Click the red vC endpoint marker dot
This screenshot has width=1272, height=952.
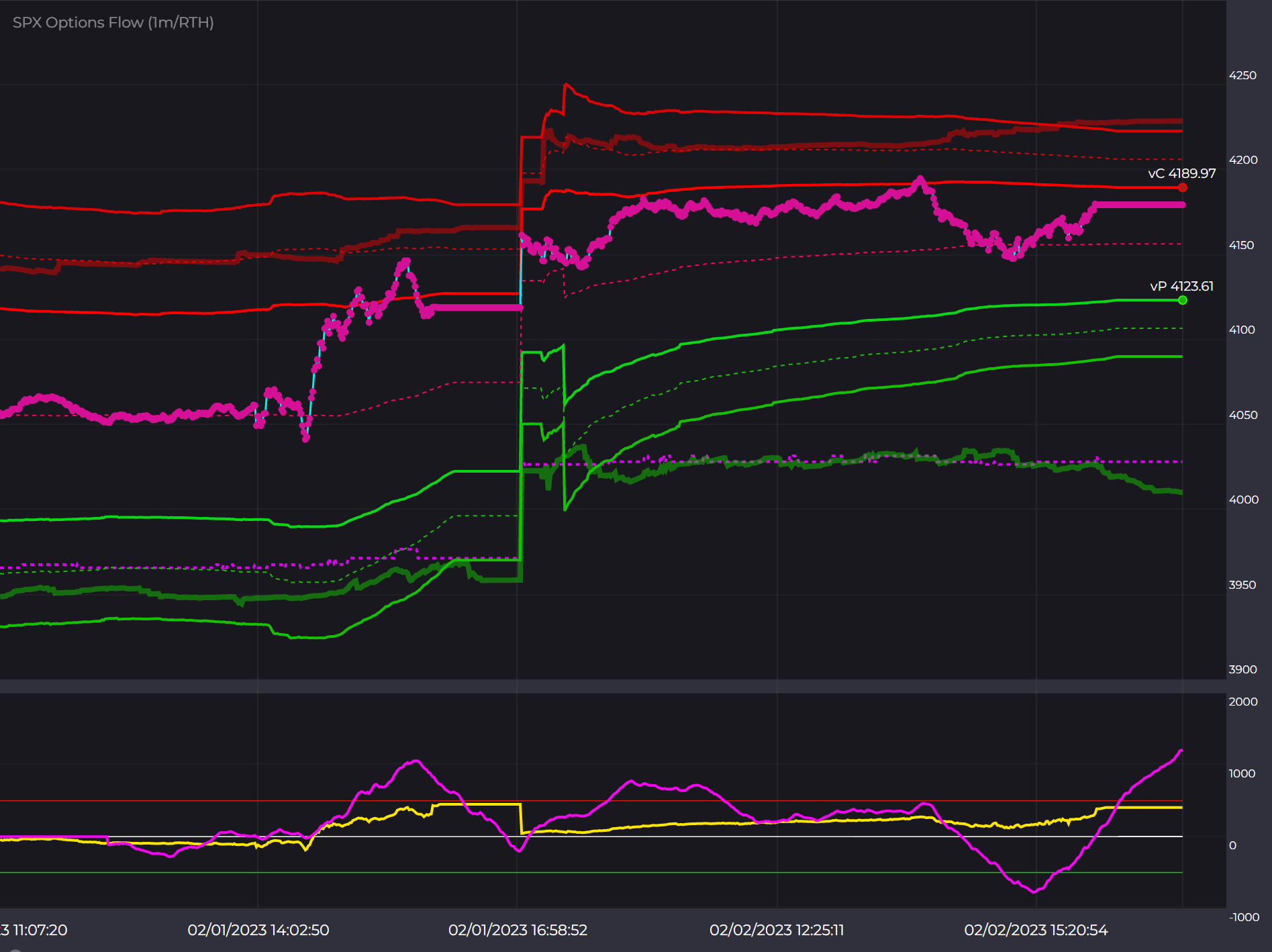coord(1182,188)
